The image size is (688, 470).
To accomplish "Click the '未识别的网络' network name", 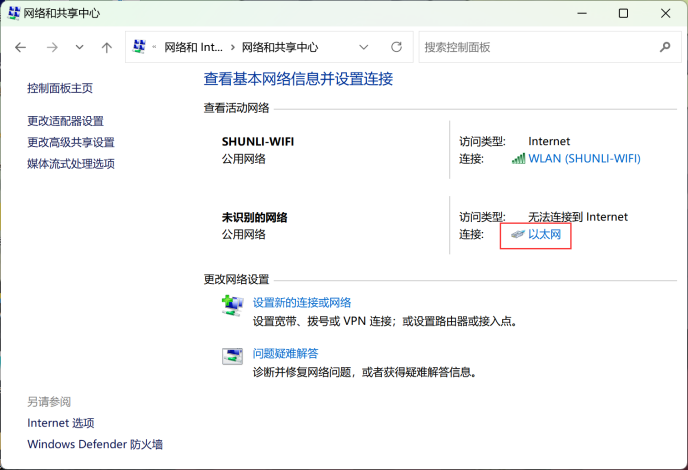I will 254,217.
